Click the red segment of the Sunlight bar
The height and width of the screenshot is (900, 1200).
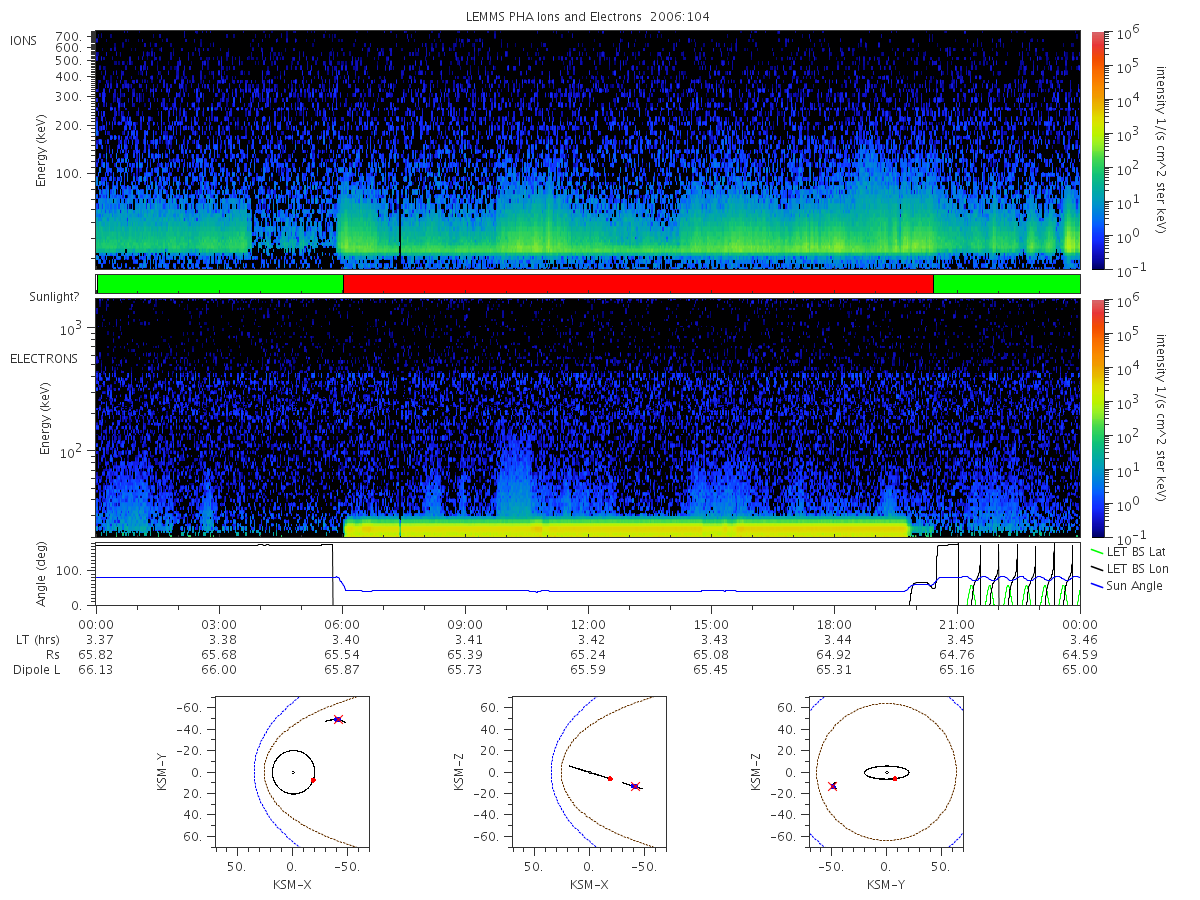point(638,284)
